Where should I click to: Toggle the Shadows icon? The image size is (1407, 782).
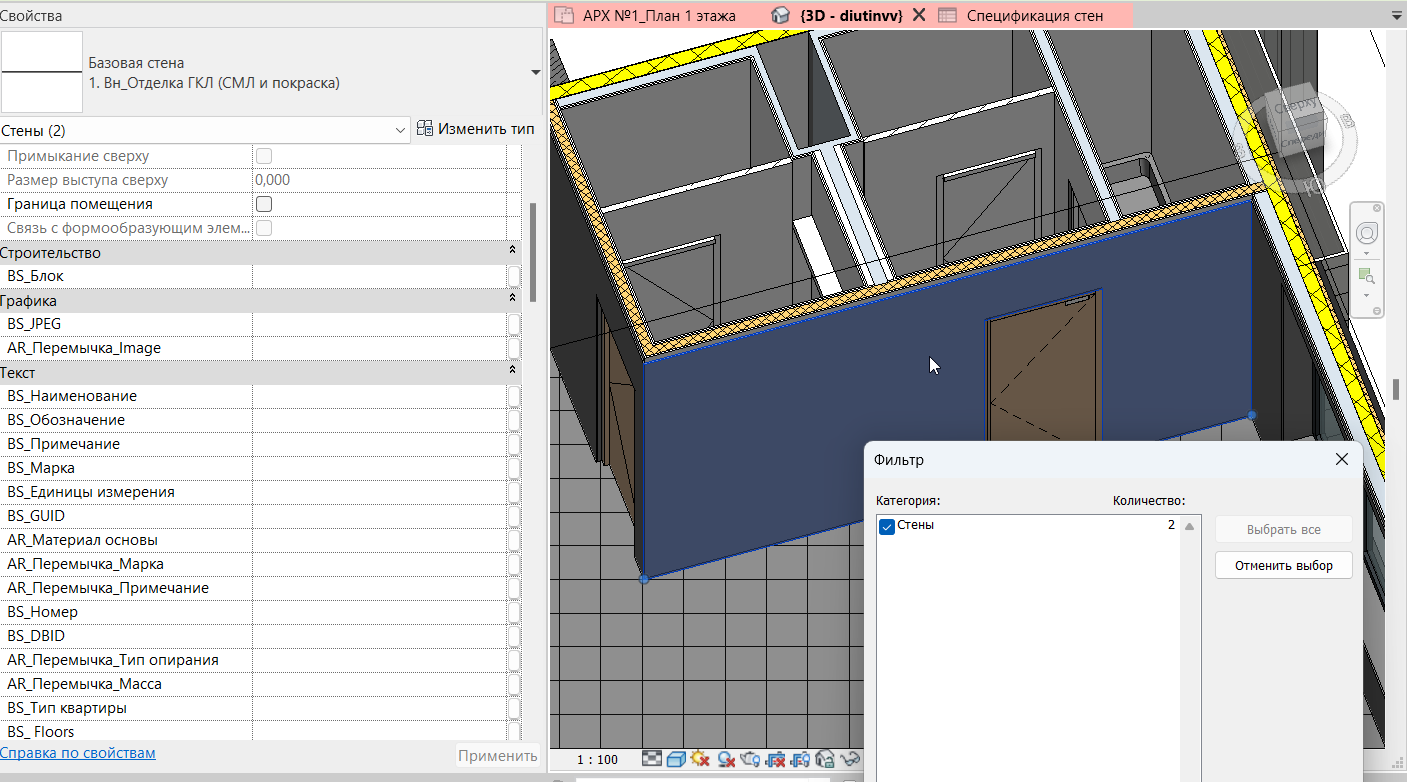click(x=726, y=760)
